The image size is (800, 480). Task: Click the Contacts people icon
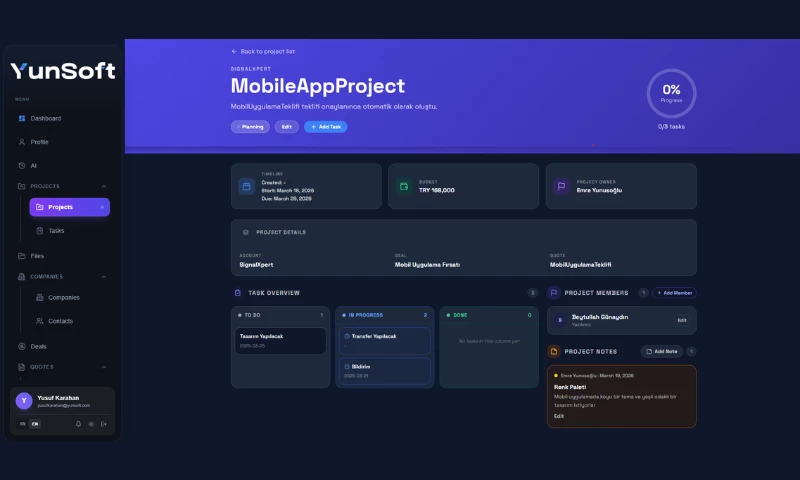point(40,321)
